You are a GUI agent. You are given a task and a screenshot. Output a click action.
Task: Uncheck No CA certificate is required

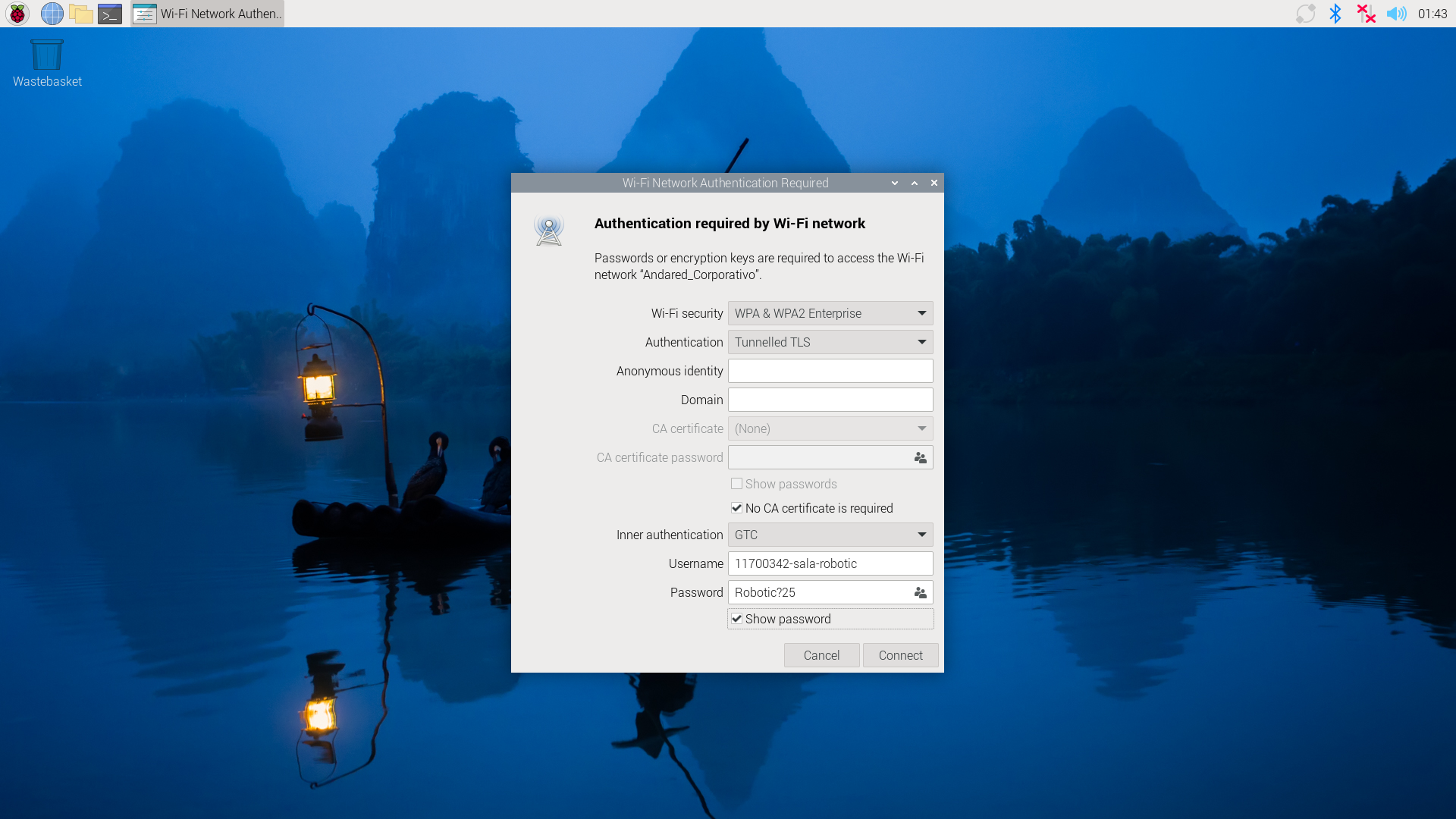point(736,509)
